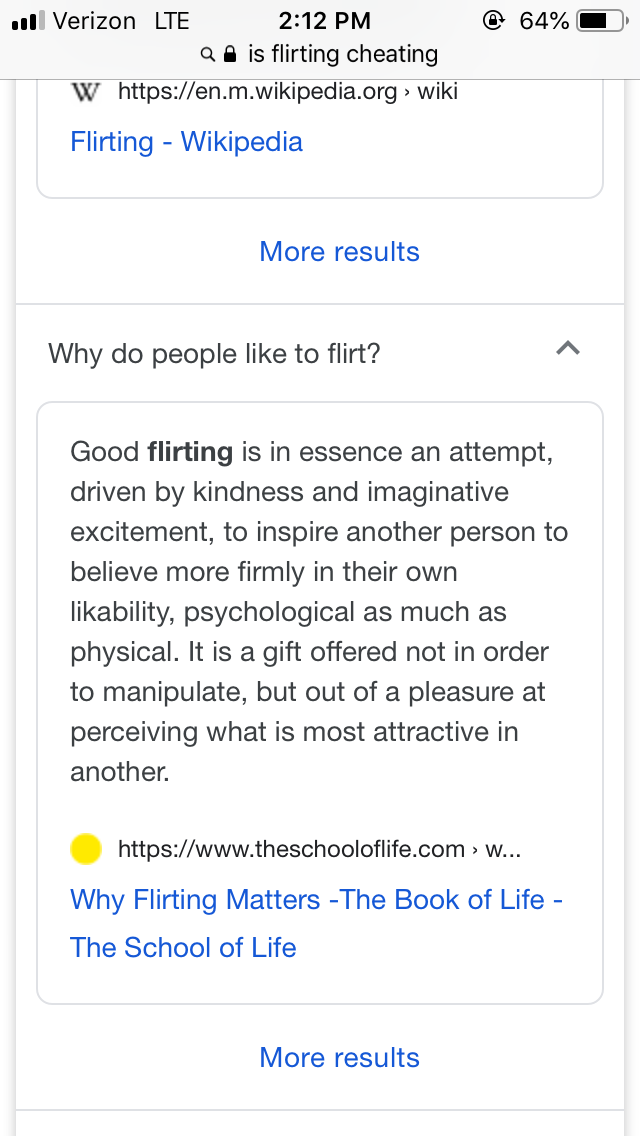Tap the 'is flirting cheating' address bar text
The image size is (640, 1136).
coord(342,54)
